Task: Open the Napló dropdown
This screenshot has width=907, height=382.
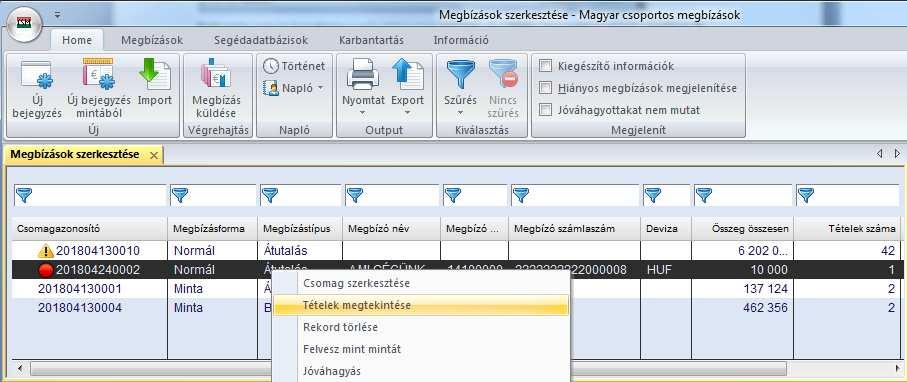Action: click(x=293, y=88)
